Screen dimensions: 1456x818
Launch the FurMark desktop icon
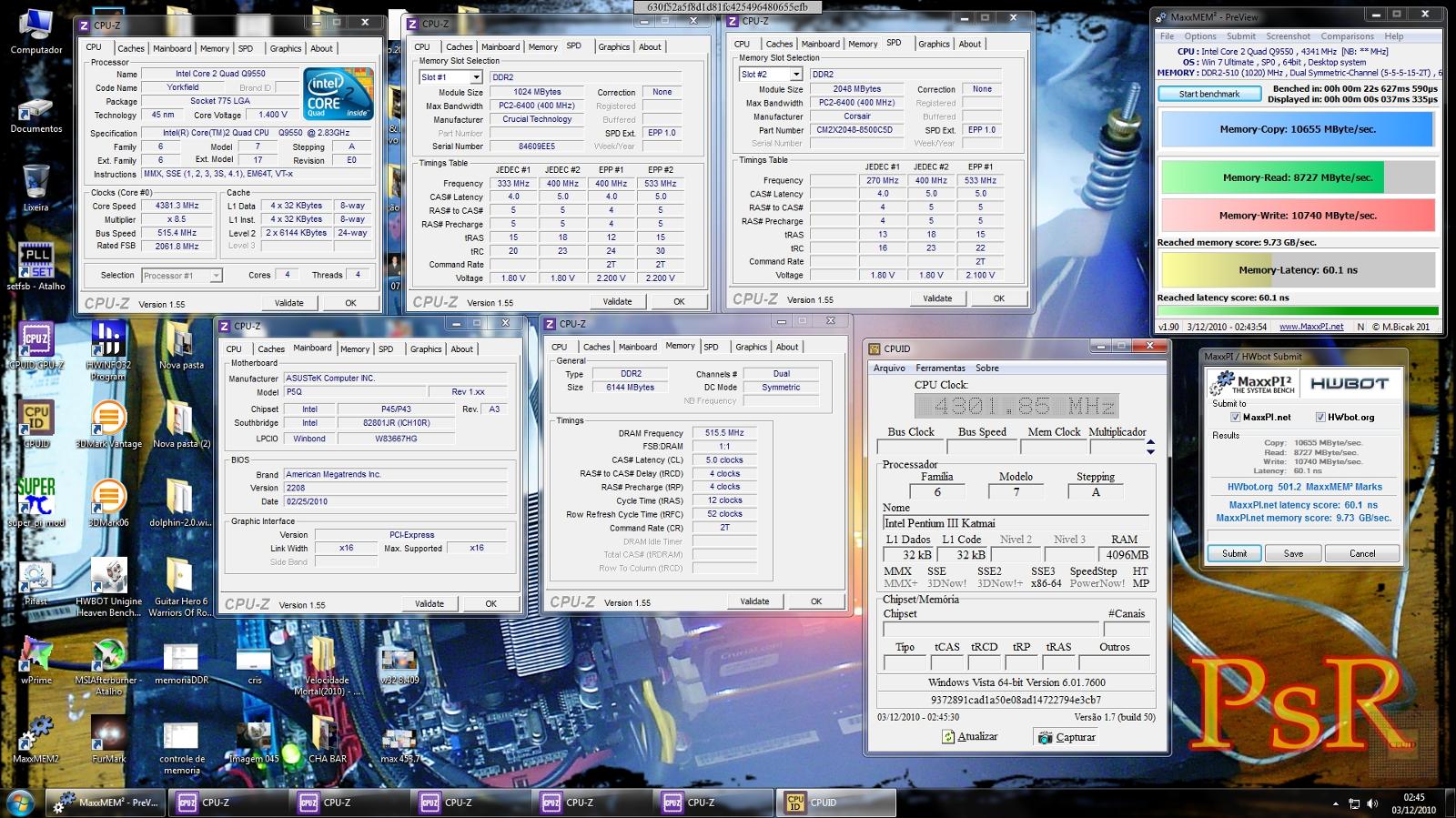click(x=108, y=739)
